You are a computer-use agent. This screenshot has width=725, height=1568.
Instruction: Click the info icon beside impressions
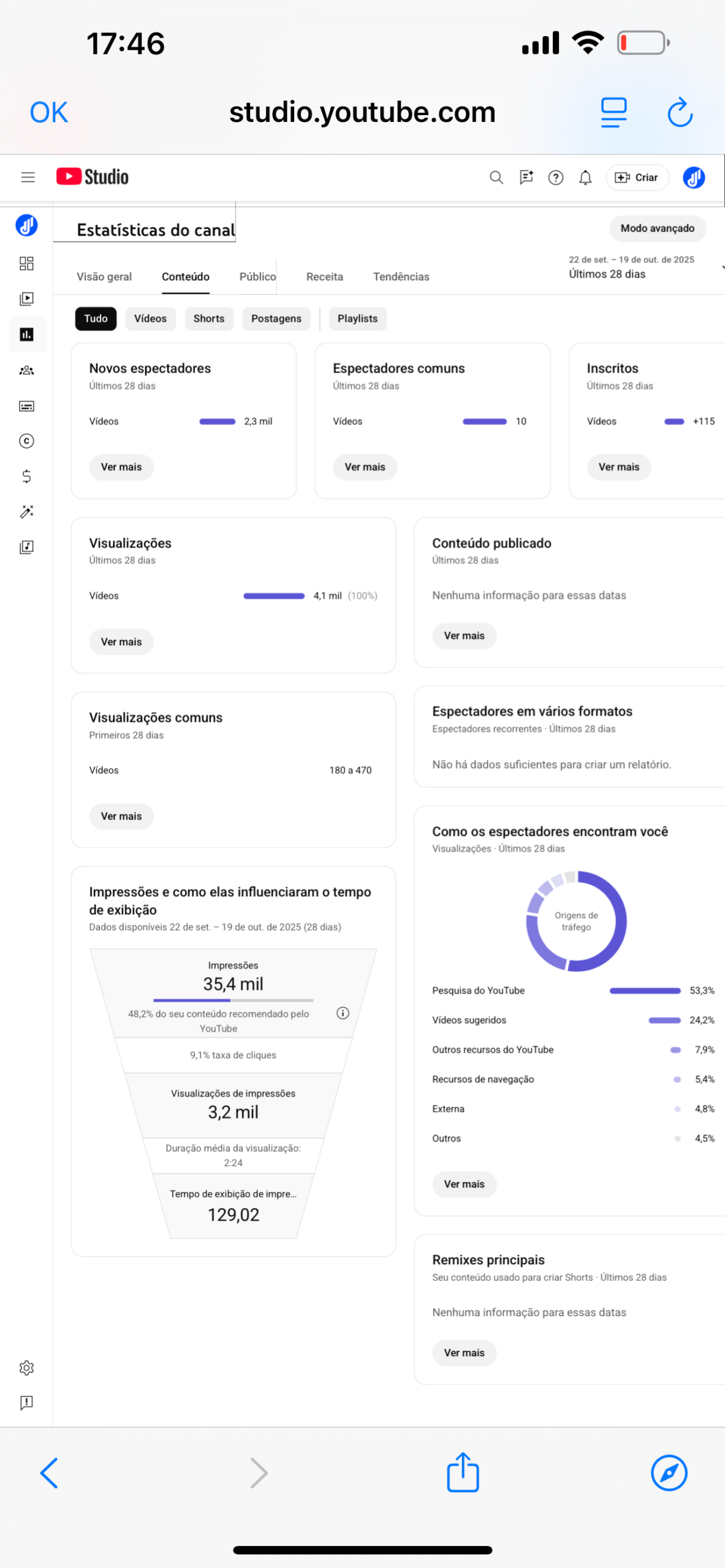pyautogui.click(x=343, y=1013)
